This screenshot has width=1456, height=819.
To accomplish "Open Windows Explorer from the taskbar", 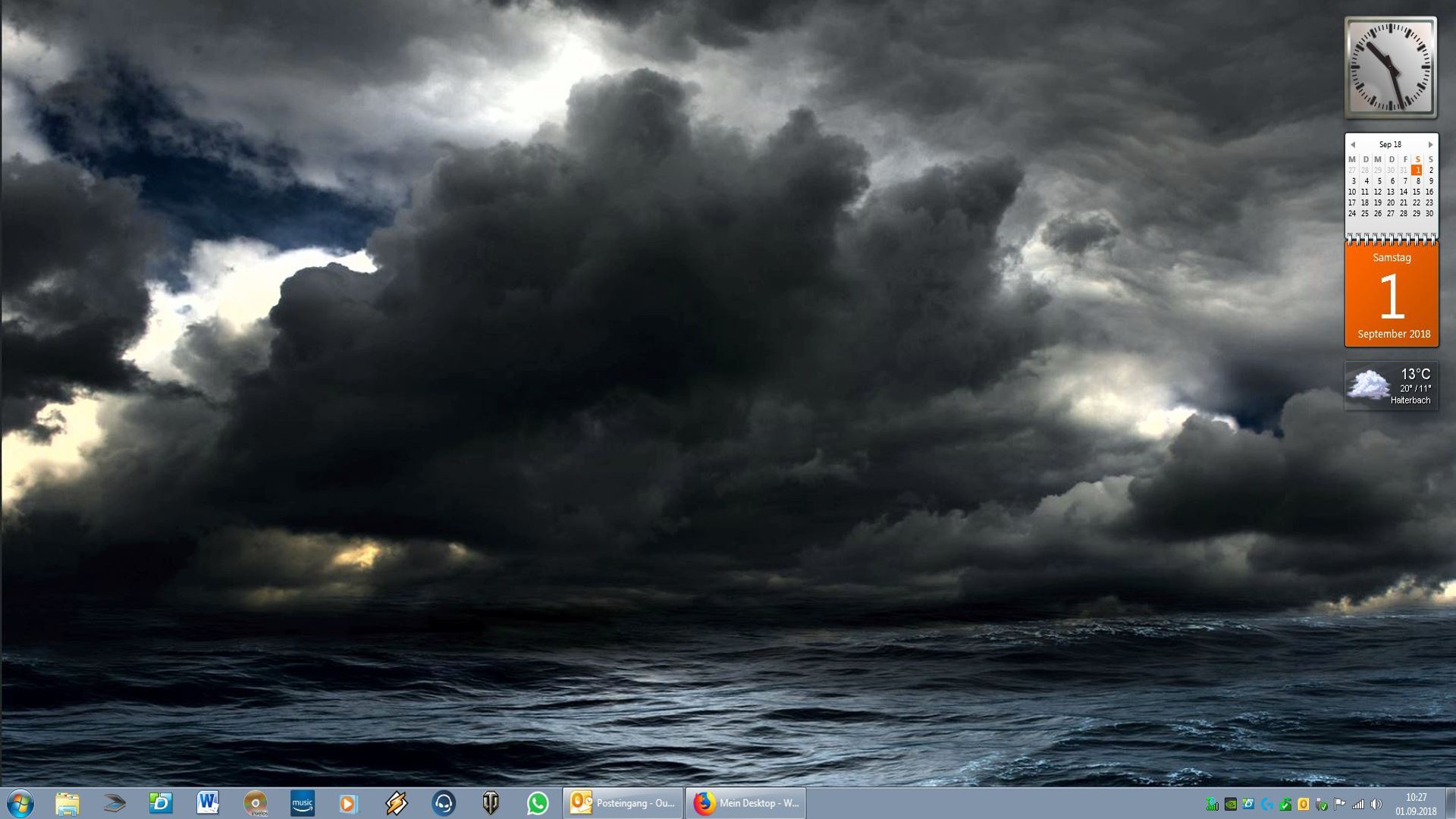I will click(67, 803).
